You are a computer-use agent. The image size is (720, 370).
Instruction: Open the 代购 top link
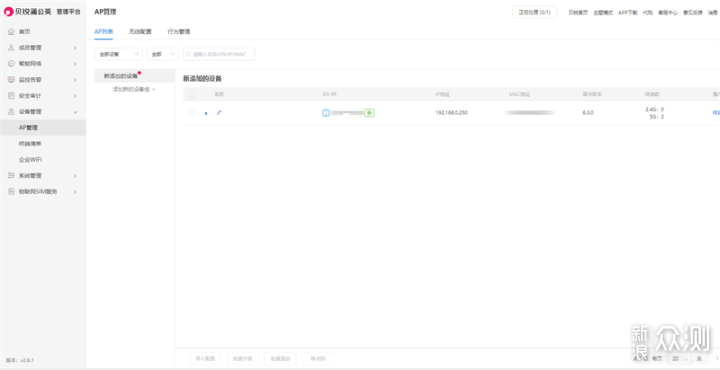pos(647,13)
